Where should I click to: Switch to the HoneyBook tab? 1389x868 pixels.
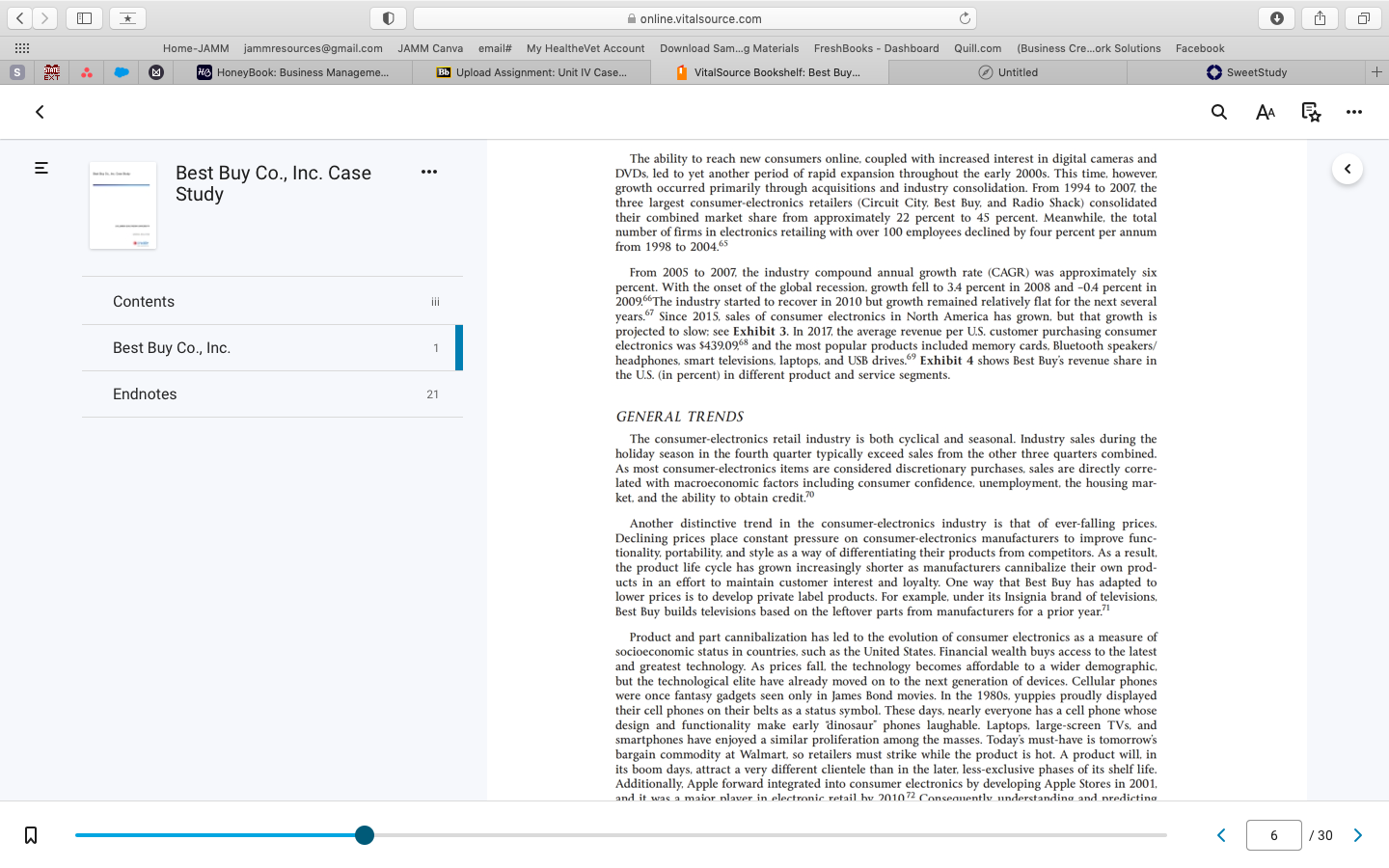tap(292, 72)
